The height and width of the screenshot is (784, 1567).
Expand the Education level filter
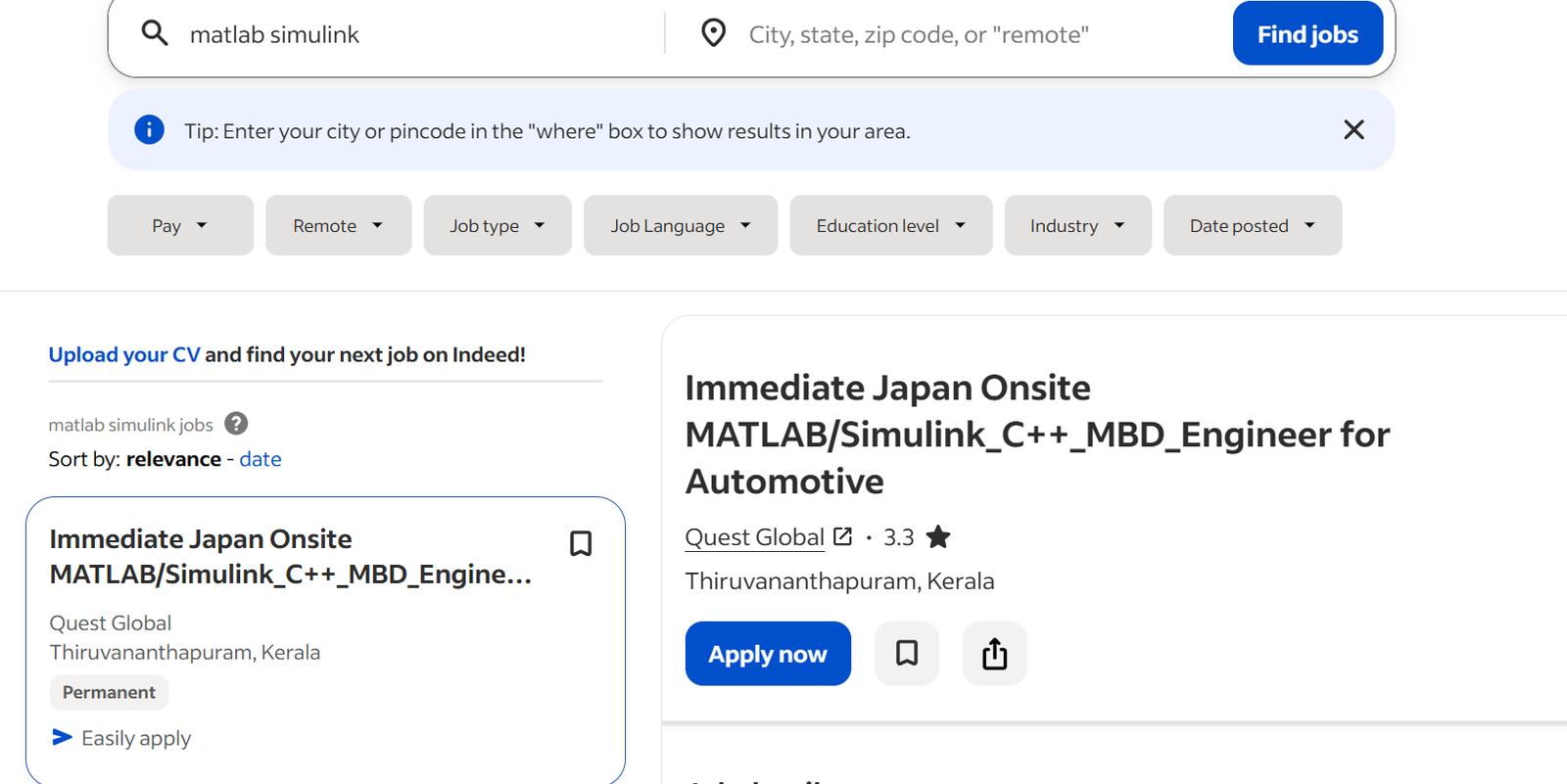[x=890, y=226]
